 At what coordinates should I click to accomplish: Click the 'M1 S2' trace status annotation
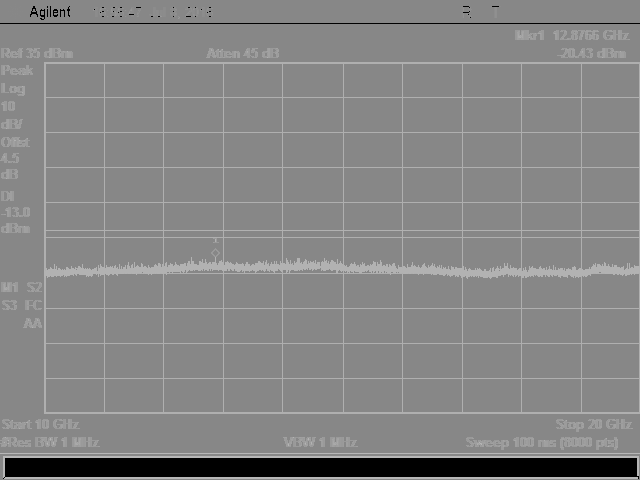(22, 287)
